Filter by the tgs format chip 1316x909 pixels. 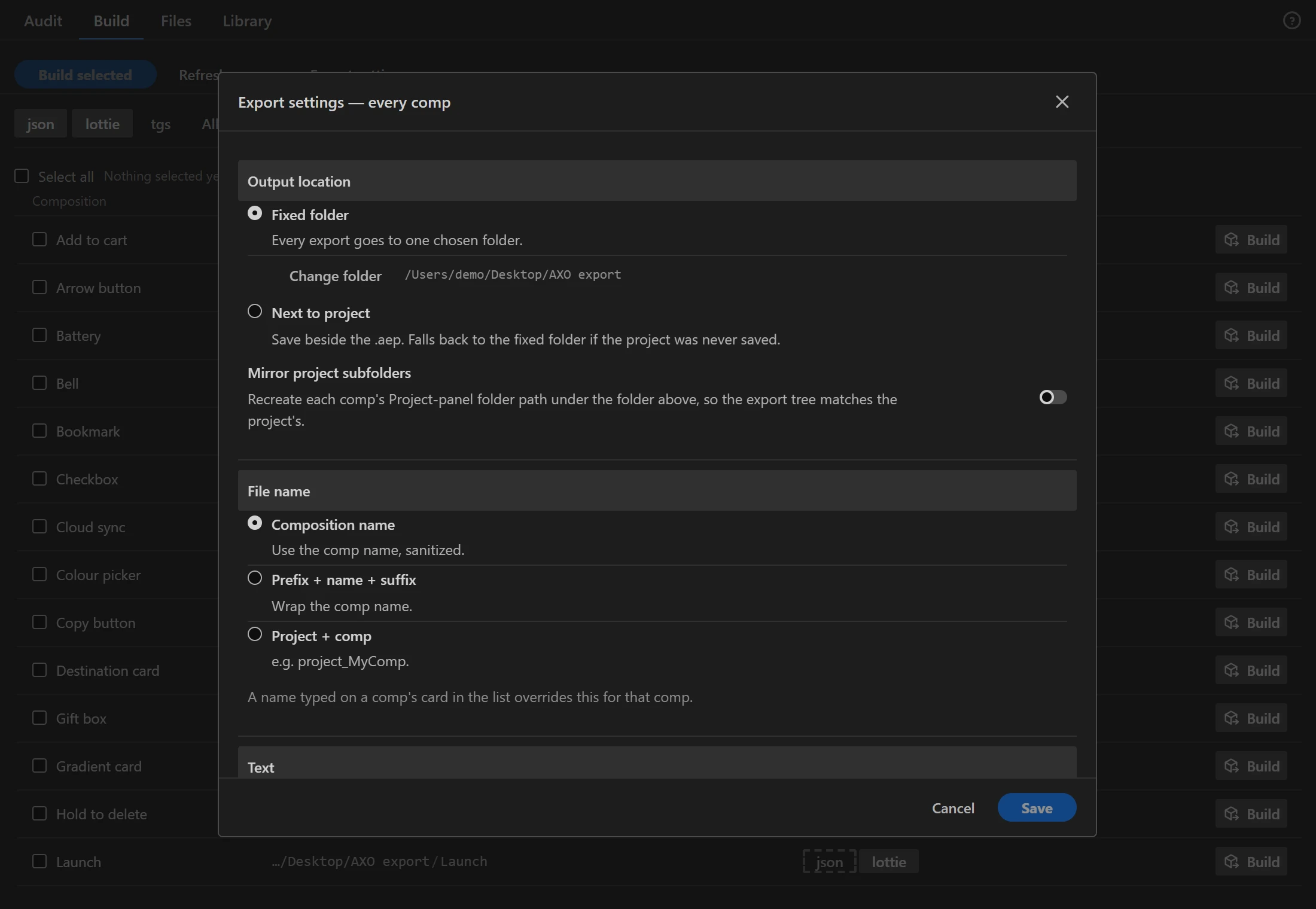pyautogui.click(x=160, y=124)
